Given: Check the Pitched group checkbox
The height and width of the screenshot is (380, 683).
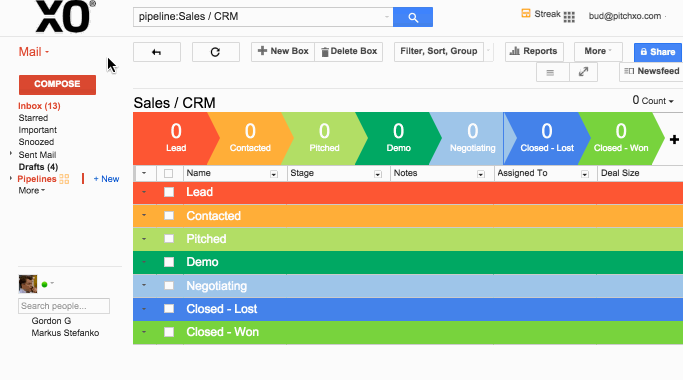Looking at the screenshot, I should pyautogui.click(x=169, y=239).
